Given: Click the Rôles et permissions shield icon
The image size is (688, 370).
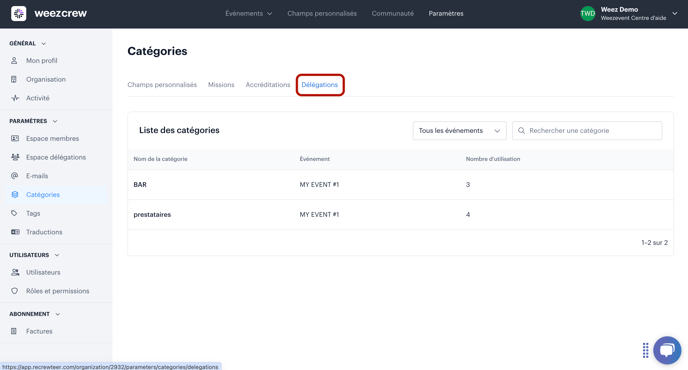Looking at the screenshot, I should pos(14,291).
